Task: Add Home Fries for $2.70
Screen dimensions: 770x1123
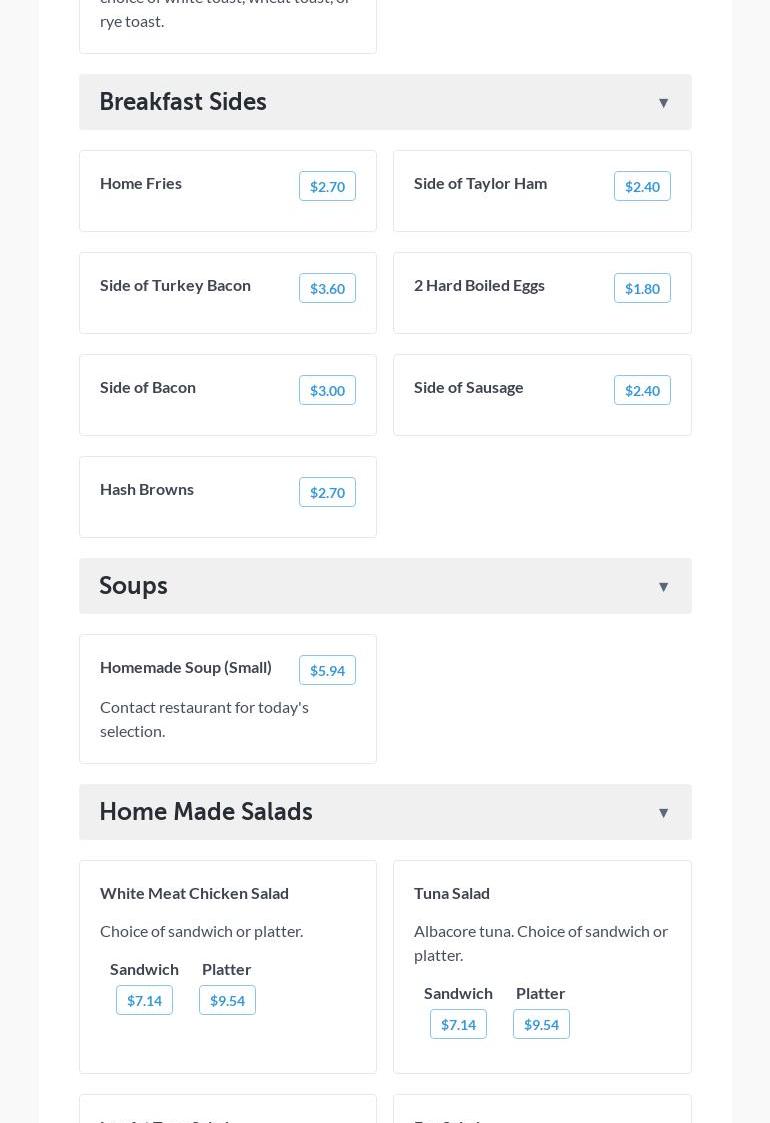Action: pyautogui.click(x=327, y=186)
